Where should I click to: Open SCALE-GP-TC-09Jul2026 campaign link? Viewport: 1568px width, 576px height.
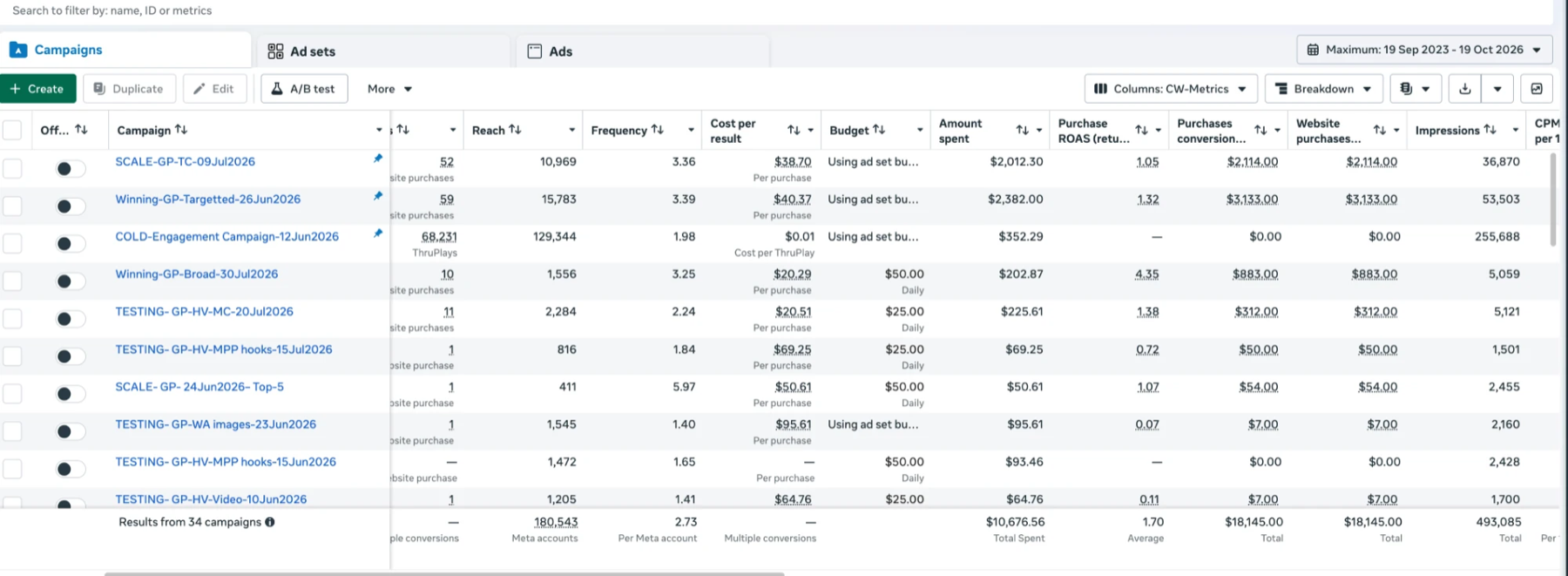pos(185,161)
